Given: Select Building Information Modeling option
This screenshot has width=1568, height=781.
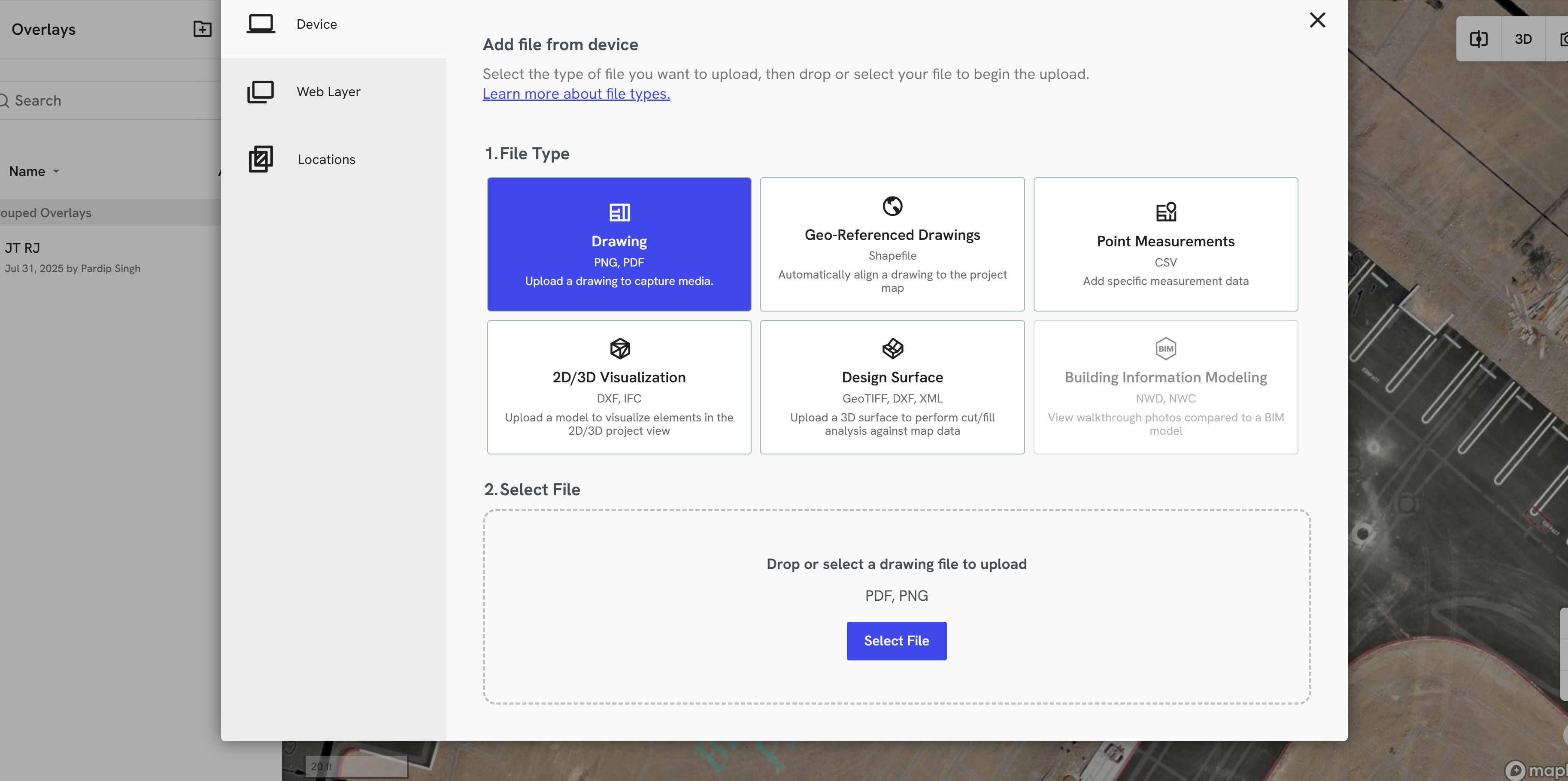Looking at the screenshot, I should pos(1166,387).
